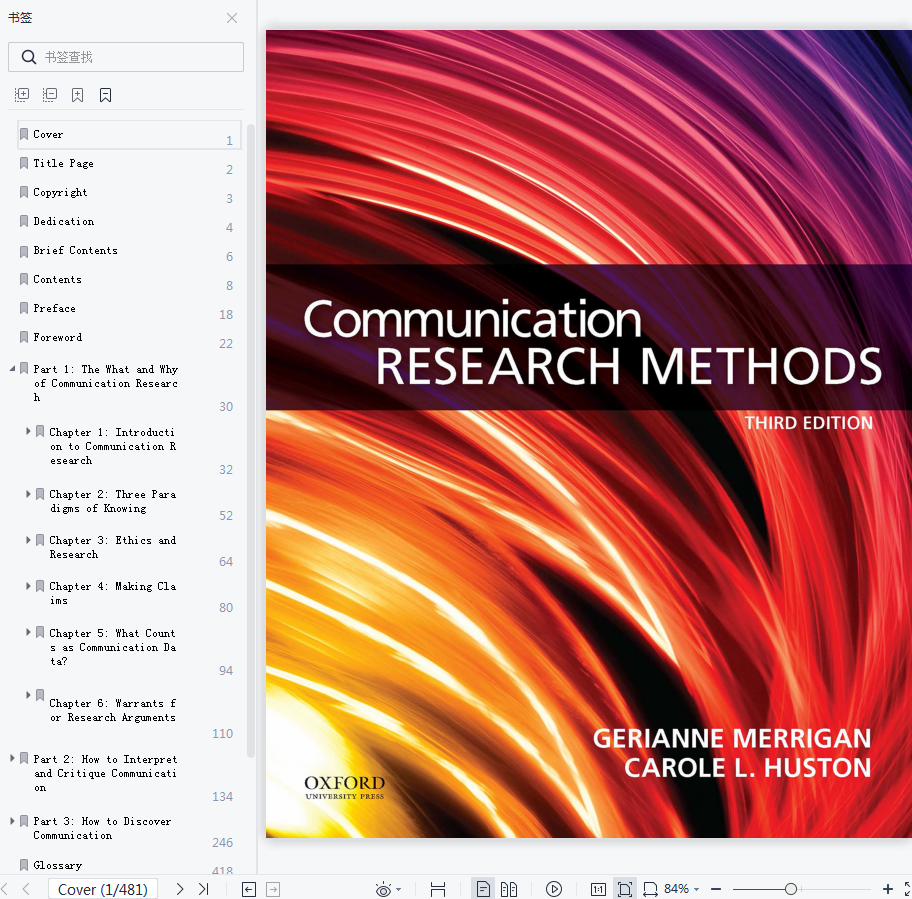This screenshot has height=899, width=912.
Task: Open the Glossary bookmark
Action: 58,865
